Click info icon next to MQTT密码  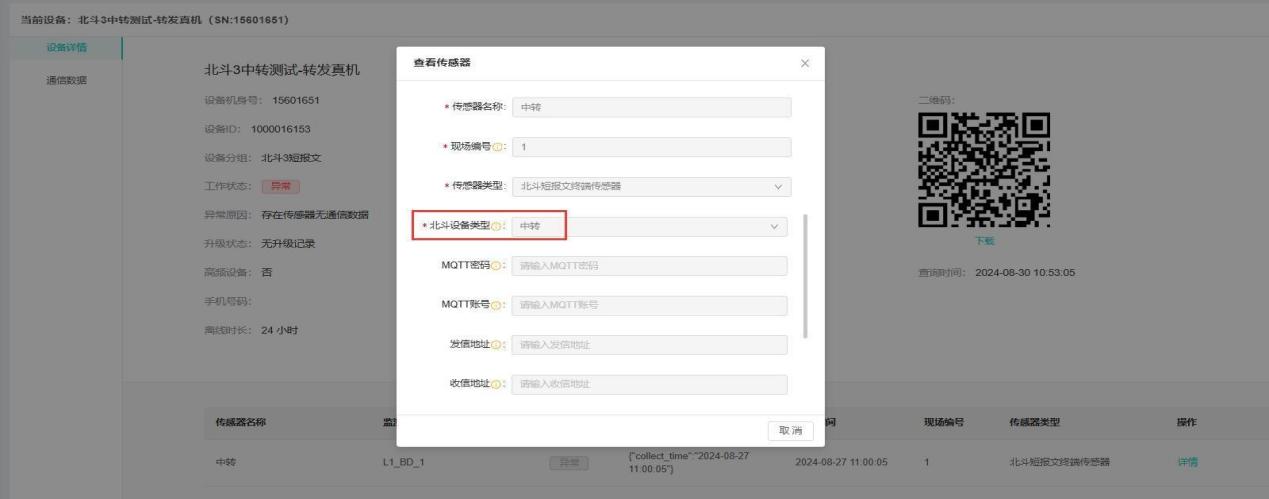pyautogui.click(x=493, y=266)
